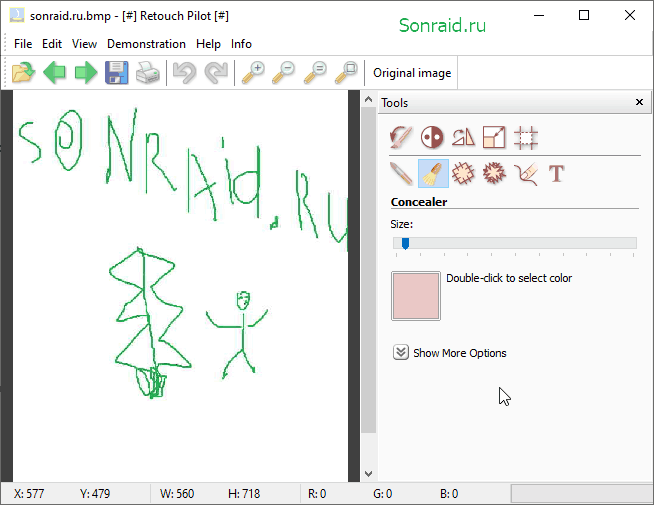Open the View menu
Image resolution: width=654 pixels, height=505 pixels.
(84, 44)
